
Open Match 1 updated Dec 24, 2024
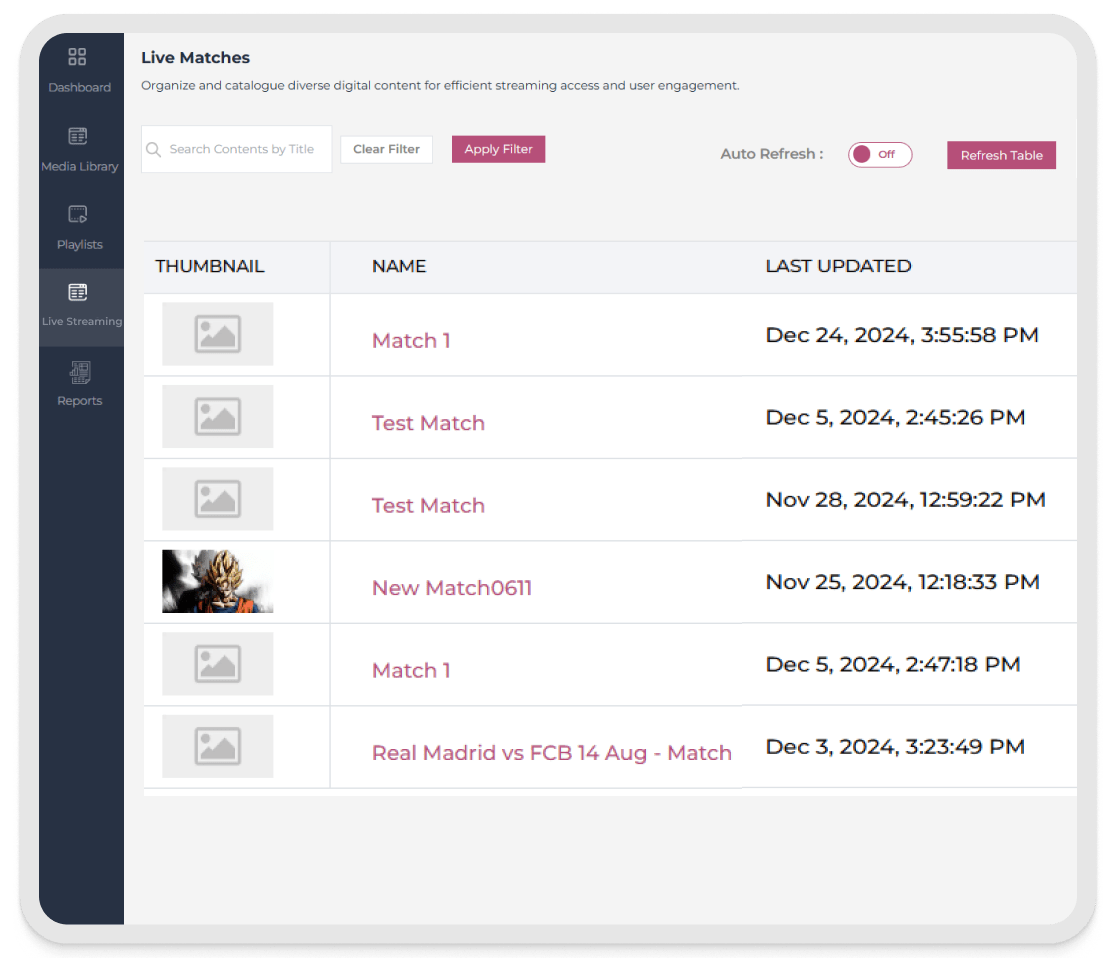coord(411,341)
